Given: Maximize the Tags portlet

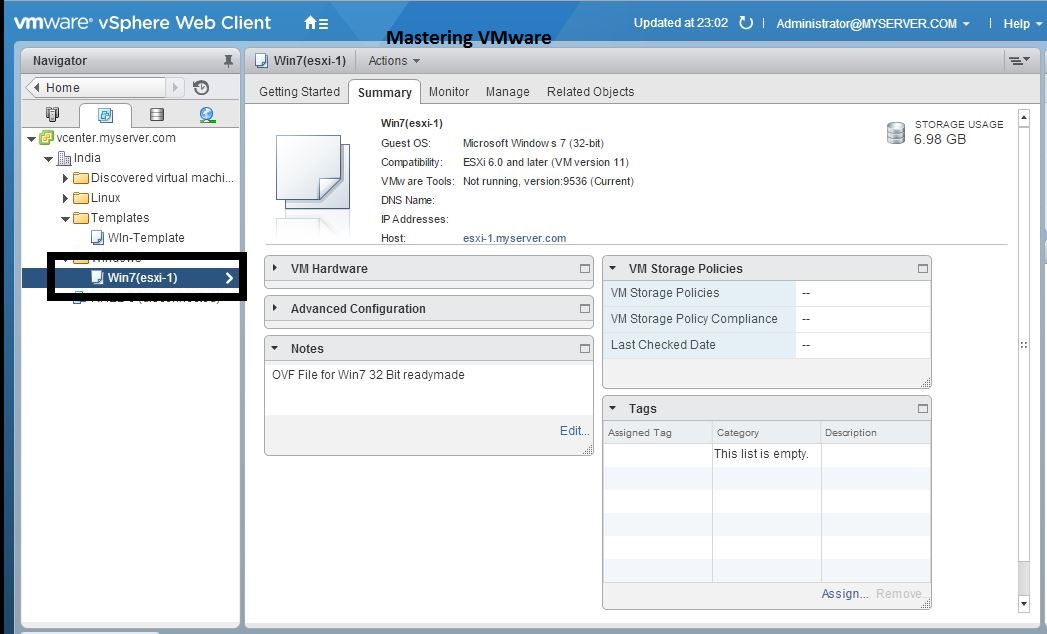Looking at the screenshot, I should tap(923, 408).
